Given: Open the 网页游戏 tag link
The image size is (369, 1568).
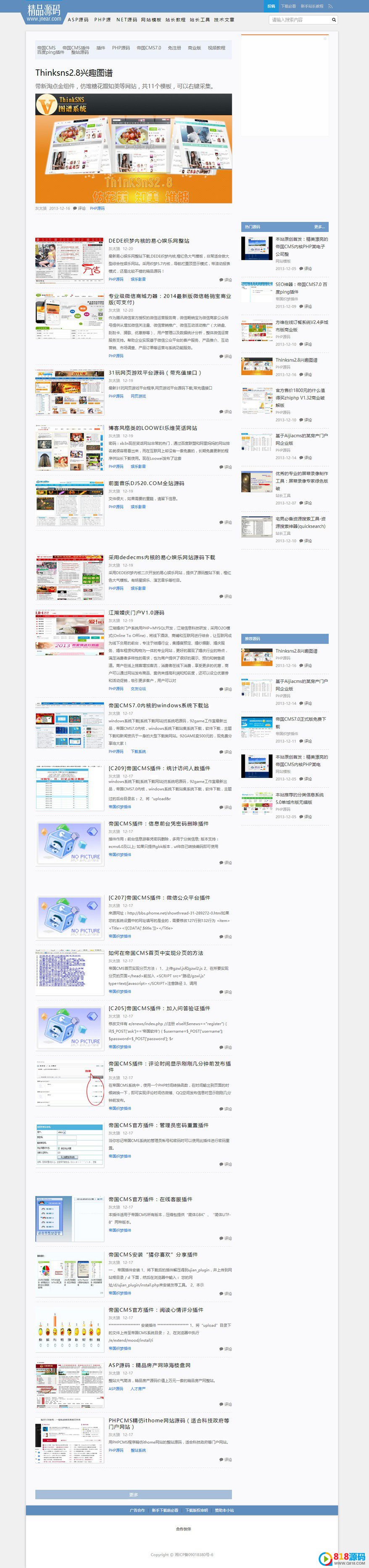Looking at the screenshot, I should (x=138, y=395).
